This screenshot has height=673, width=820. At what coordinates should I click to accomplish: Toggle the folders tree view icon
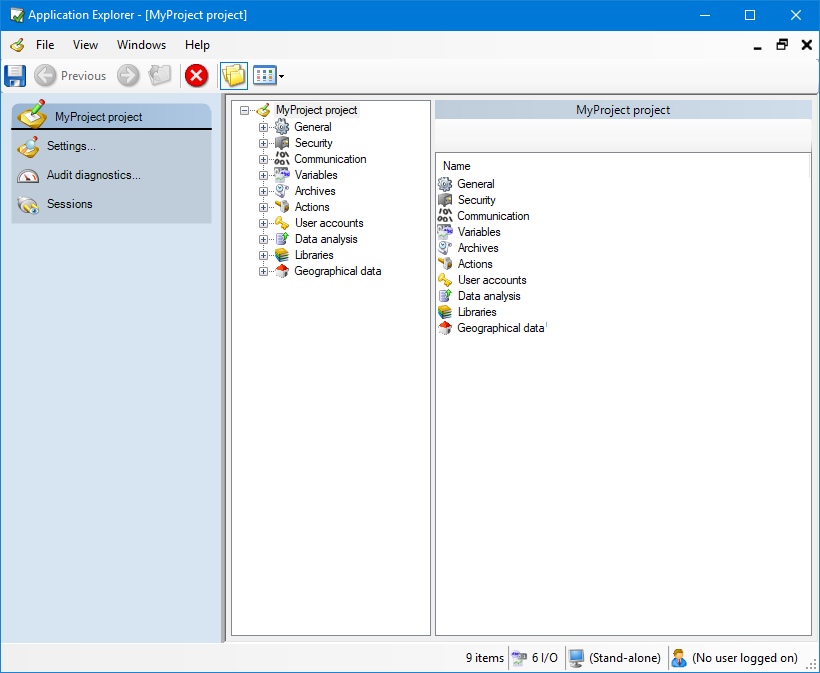tap(234, 76)
